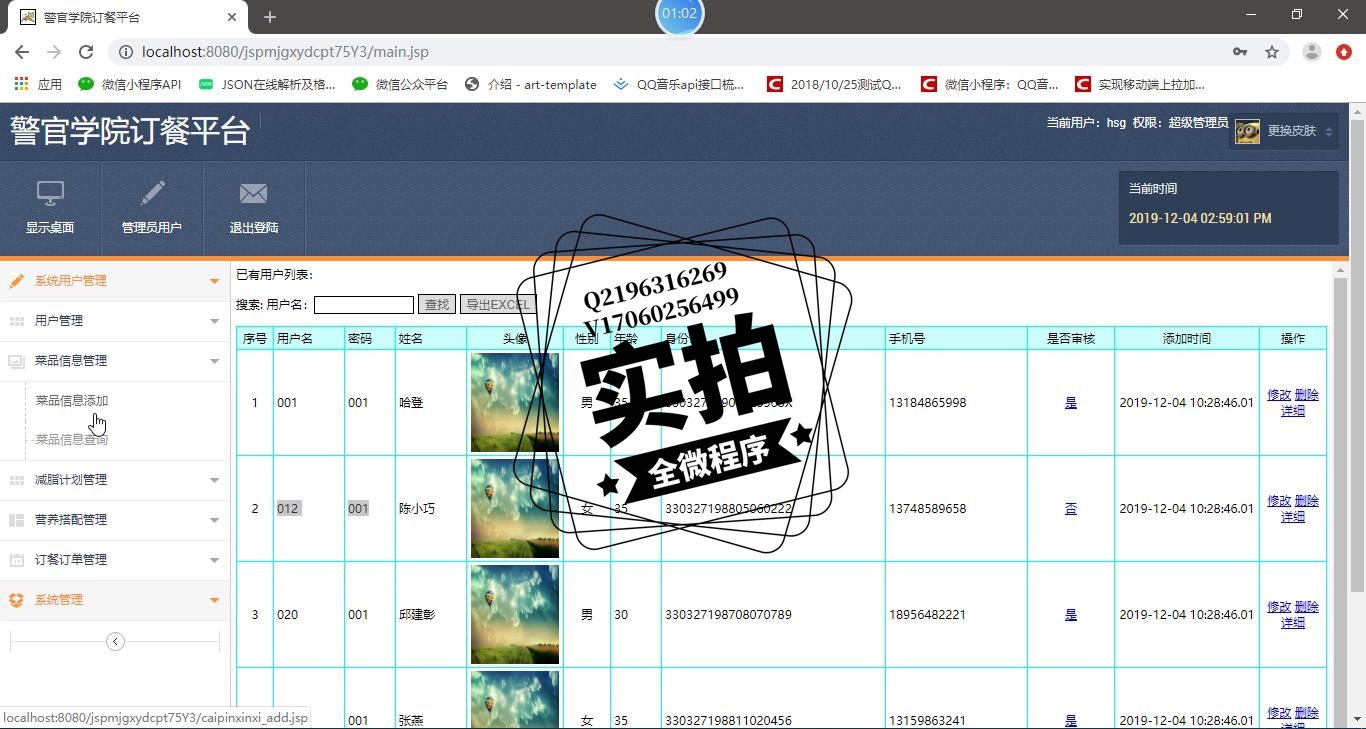Click 详细 link for user 012

pyautogui.click(x=1293, y=517)
